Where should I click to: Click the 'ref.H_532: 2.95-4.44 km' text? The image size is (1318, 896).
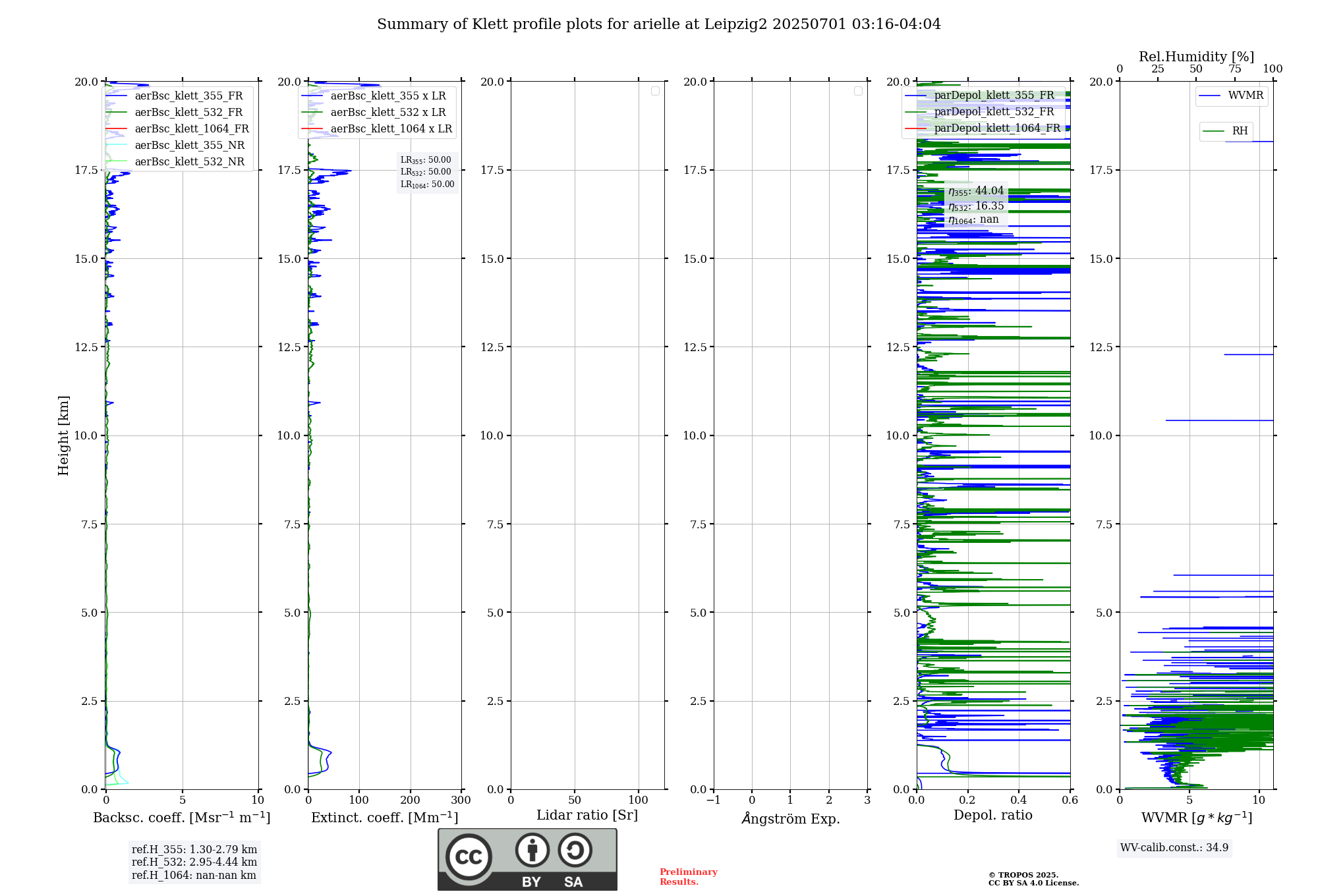point(194,862)
